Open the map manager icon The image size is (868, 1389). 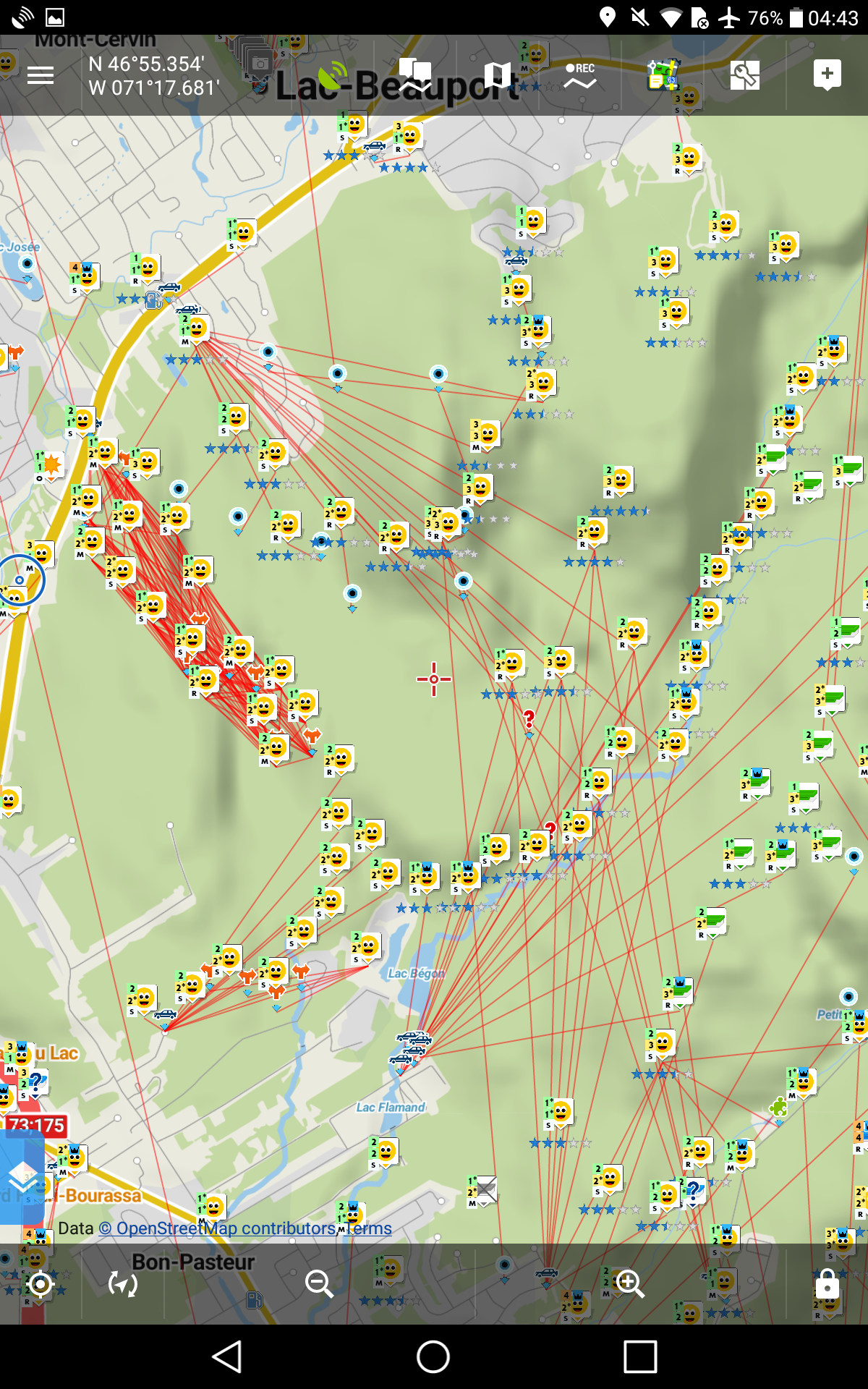[x=497, y=75]
